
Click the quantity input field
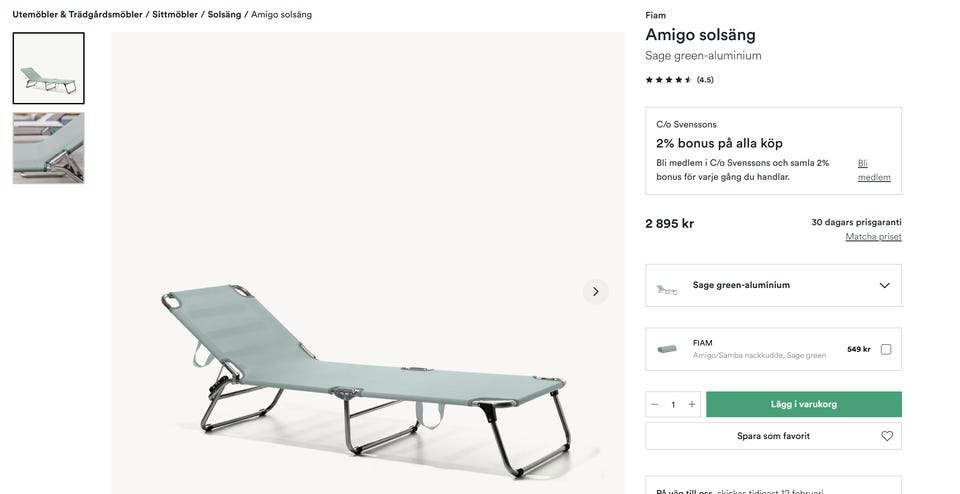(x=673, y=404)
